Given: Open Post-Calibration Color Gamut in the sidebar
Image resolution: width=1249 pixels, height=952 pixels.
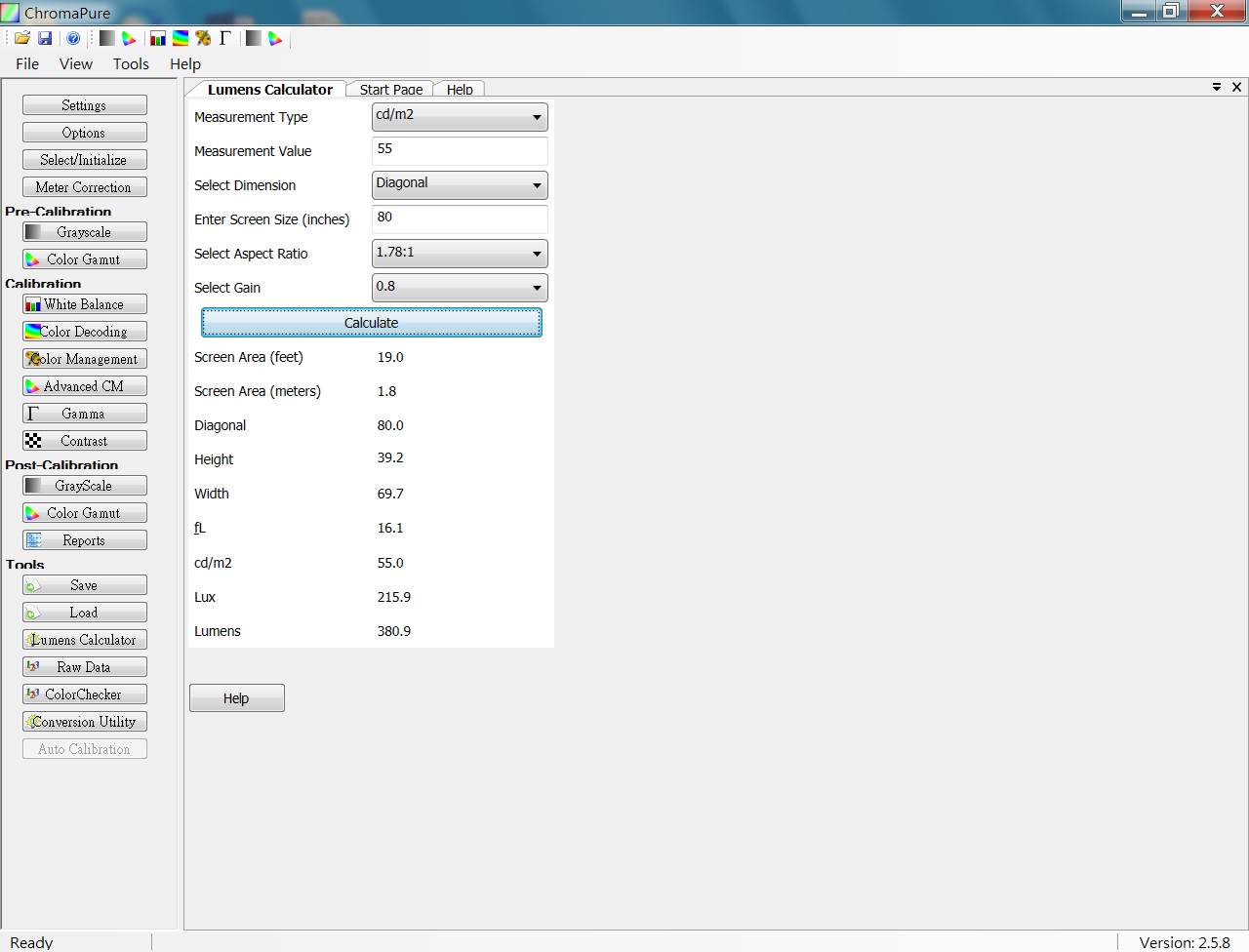Looking at the screenshot, I should pyautogui.click(x=85, y=513).
